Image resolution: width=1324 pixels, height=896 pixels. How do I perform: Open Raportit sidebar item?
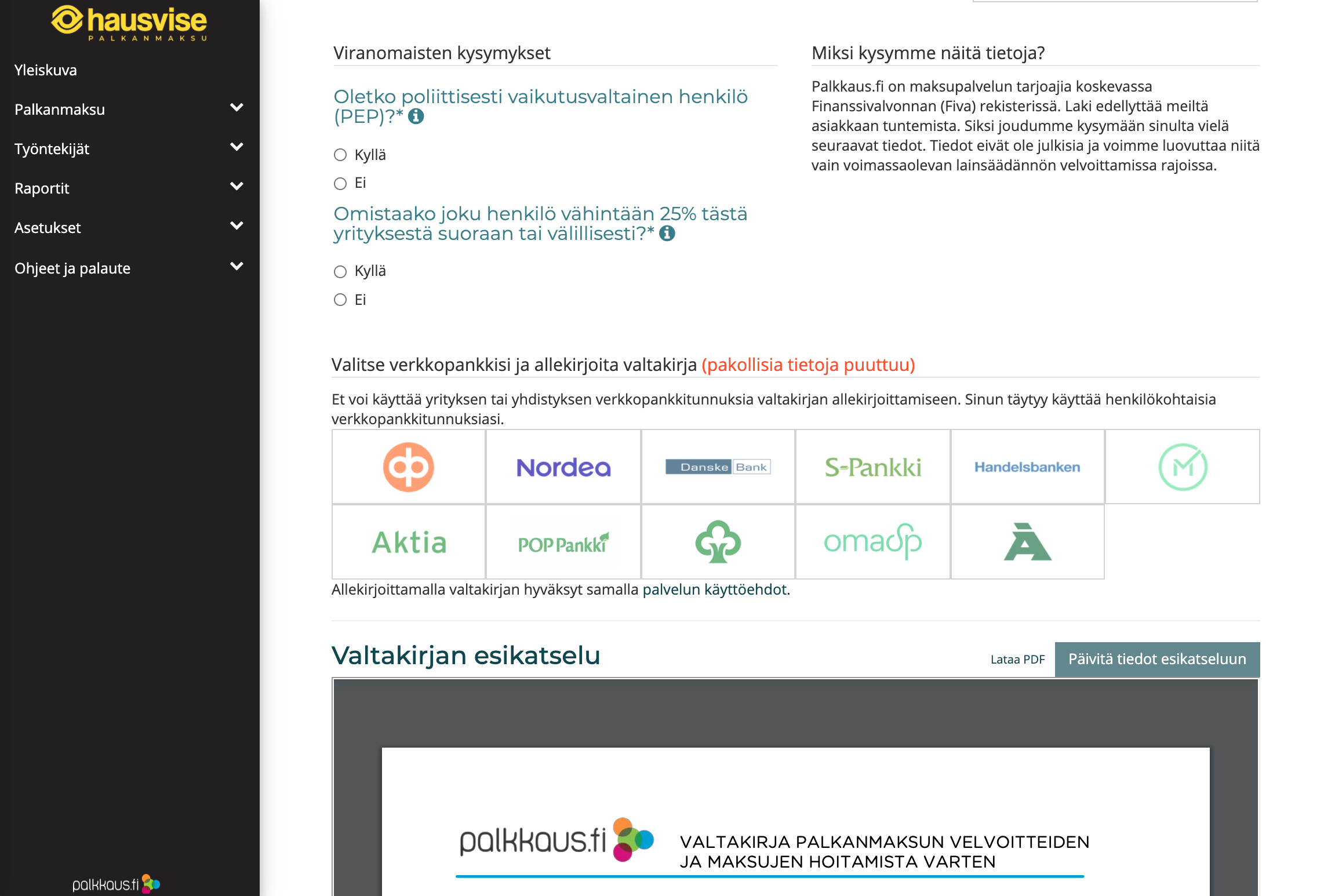(42, 188)
